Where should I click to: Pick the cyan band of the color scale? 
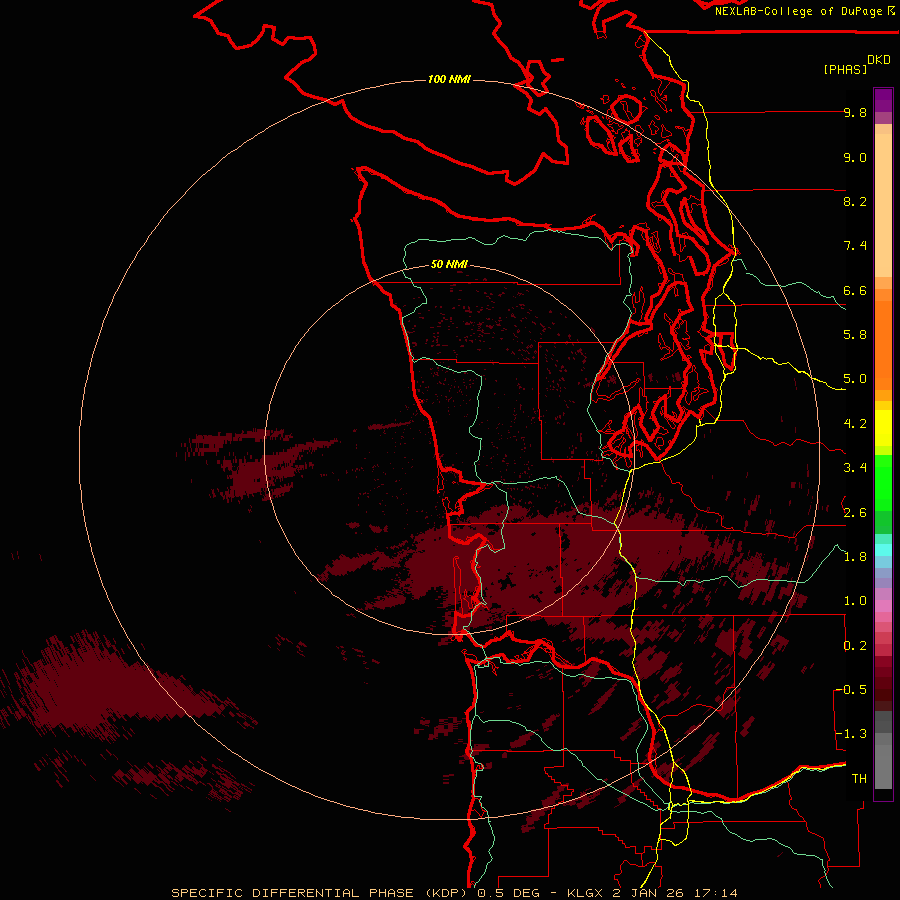[883, 549]
